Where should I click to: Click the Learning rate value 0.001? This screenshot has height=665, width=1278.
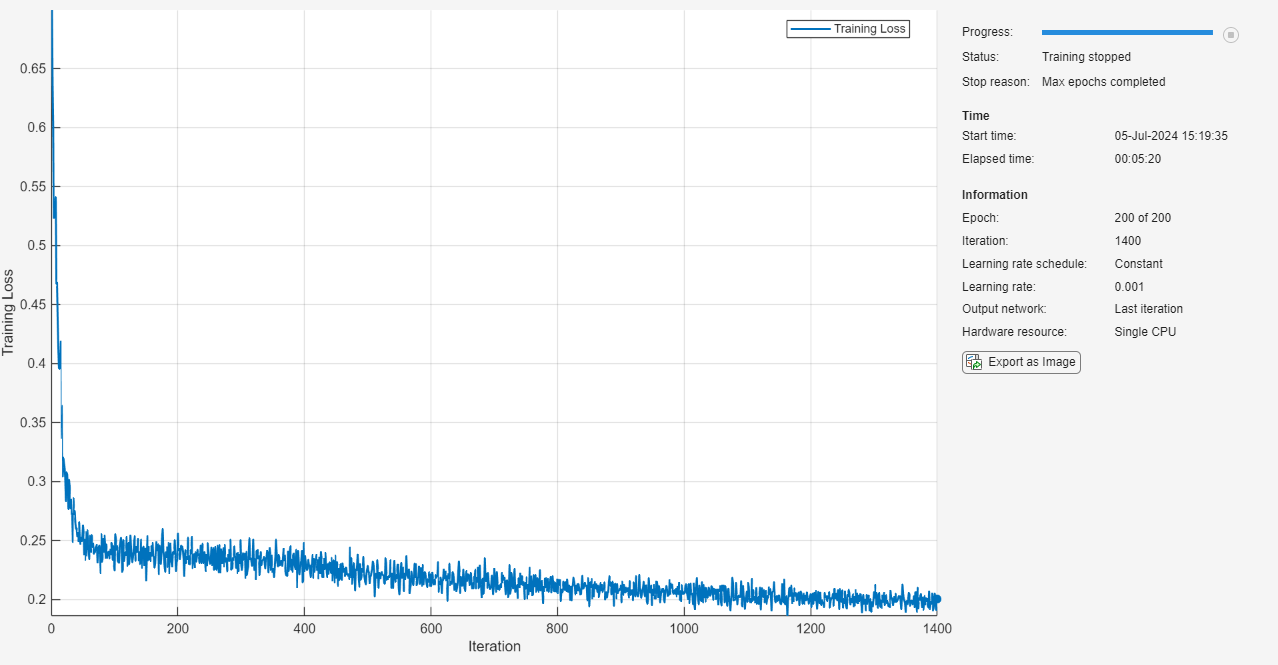click(x=1129, y=287)
